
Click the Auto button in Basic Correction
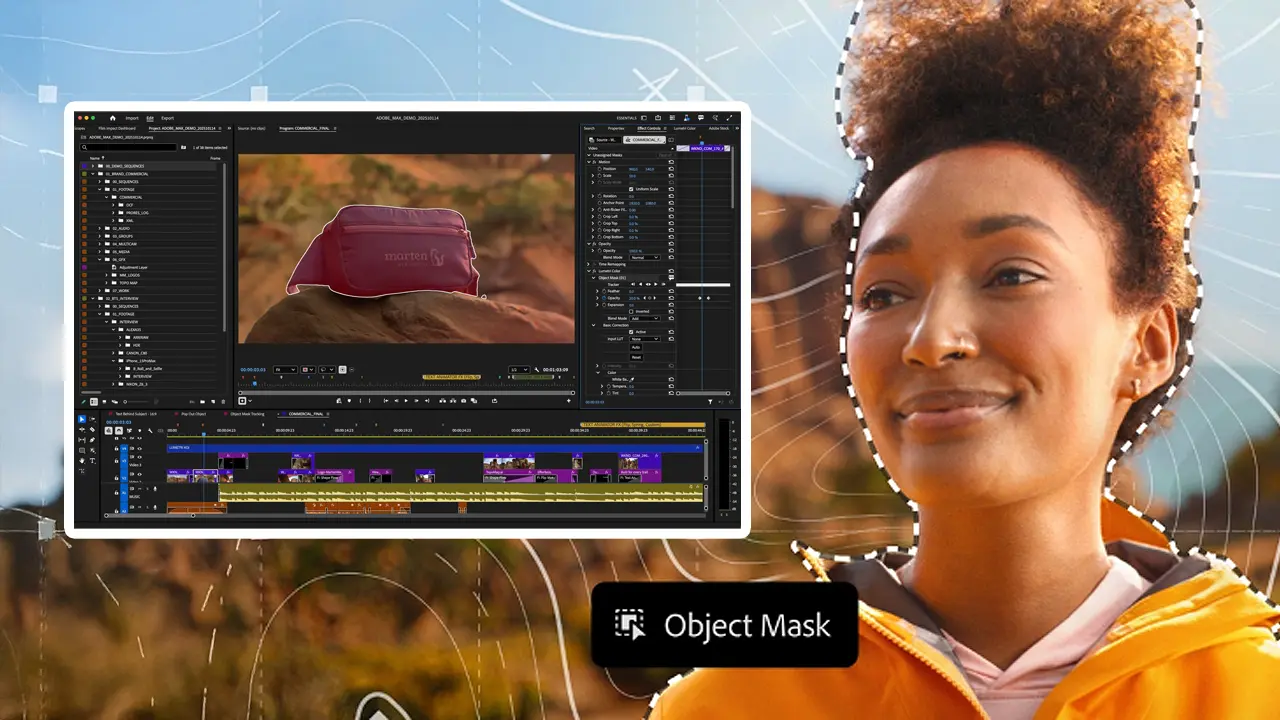(636, 347)
